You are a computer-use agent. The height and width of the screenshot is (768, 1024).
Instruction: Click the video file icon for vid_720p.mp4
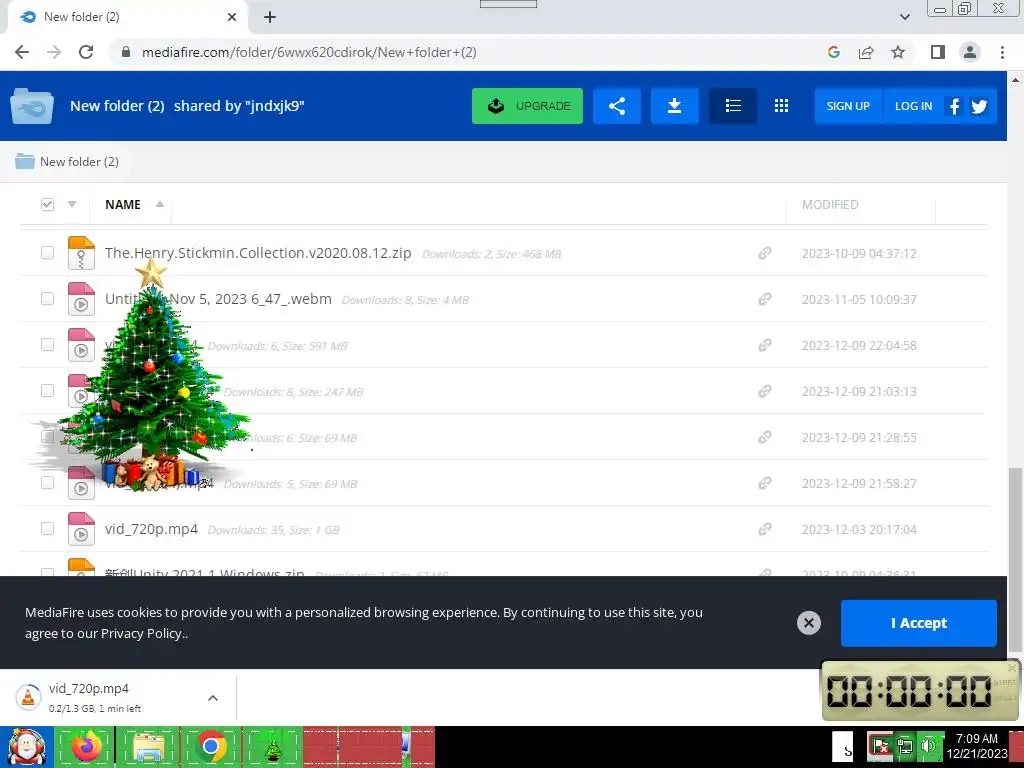click(x=81, y=529)
